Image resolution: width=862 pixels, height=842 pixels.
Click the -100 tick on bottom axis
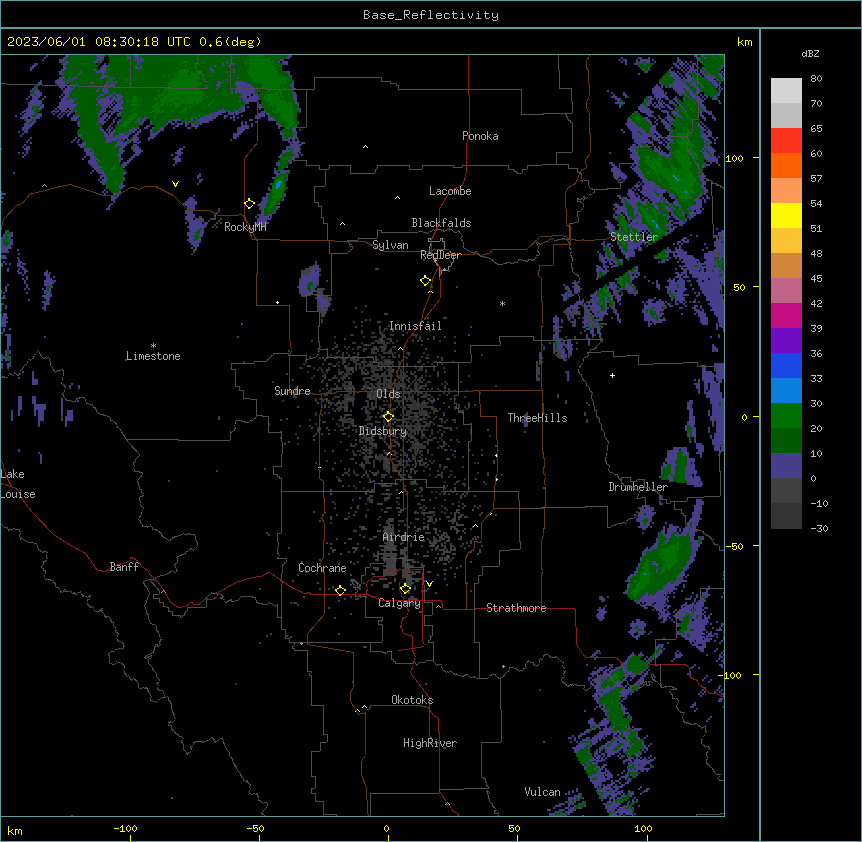pyautogui.click(x=125, y=828)
